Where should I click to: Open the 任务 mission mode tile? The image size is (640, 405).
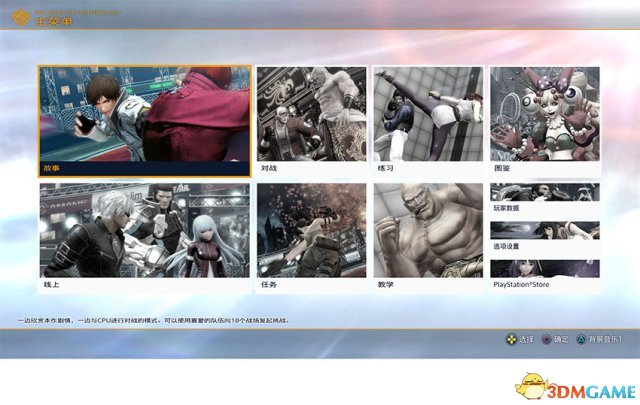point(311,238)
